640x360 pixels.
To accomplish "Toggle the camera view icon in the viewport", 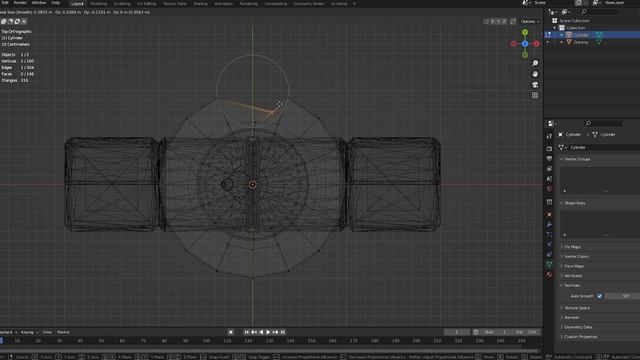I will click(x=535, y=84).
